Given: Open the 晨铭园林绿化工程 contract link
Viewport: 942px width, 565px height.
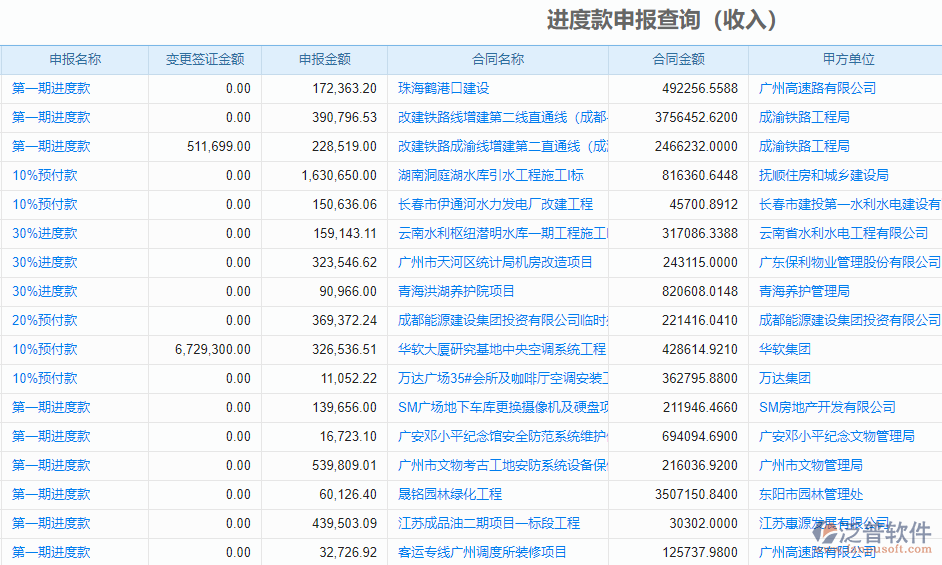Looking at the screenshot, I should tap(449, 495).
